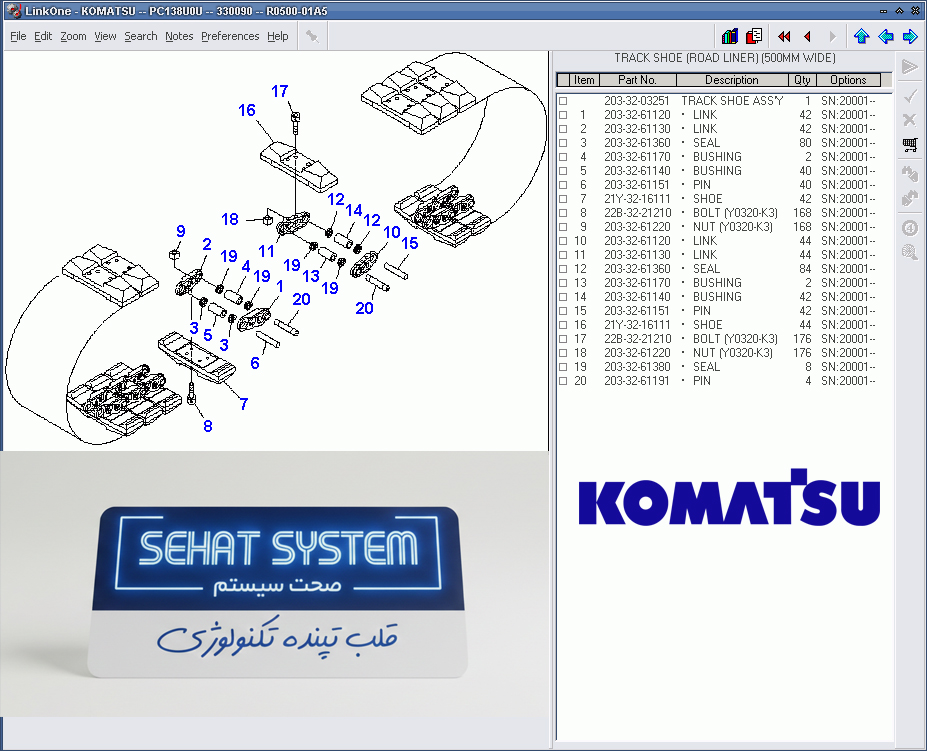Viewport: 927px width, 751px height.
Task: Click the LinkOne app icon in the title bar
Action: tap(13, 11)
